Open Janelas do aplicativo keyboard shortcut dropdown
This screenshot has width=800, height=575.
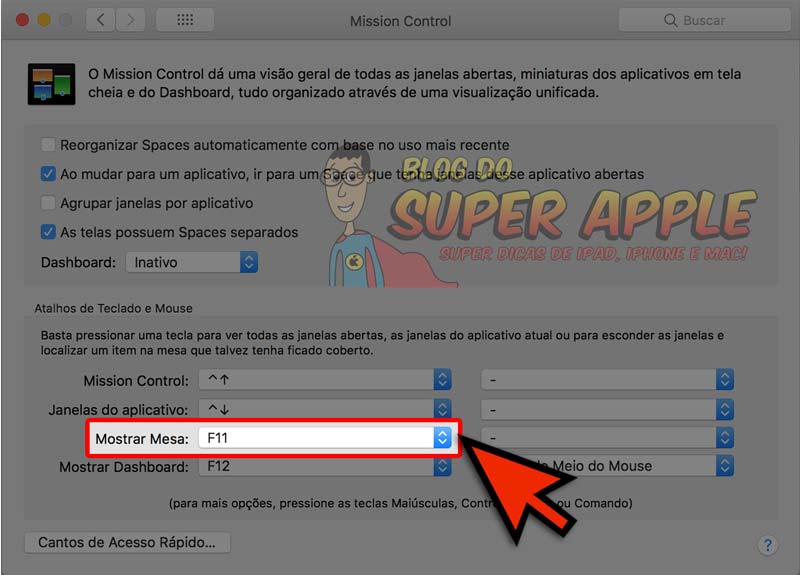tap(325, 409)
